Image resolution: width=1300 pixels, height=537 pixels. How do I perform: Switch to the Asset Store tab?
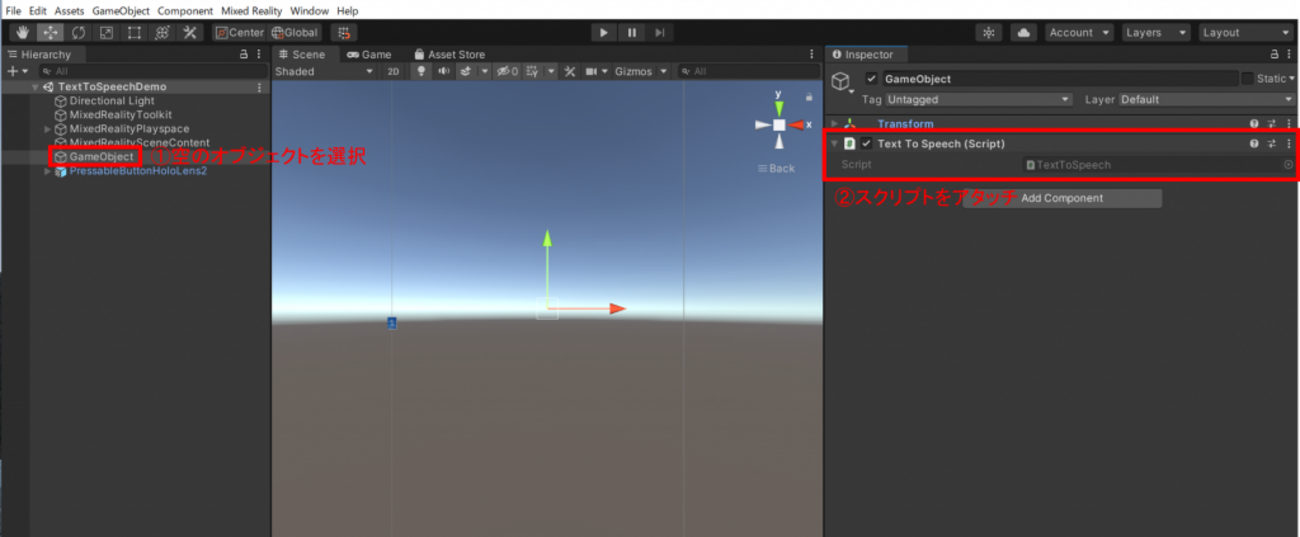450,55
